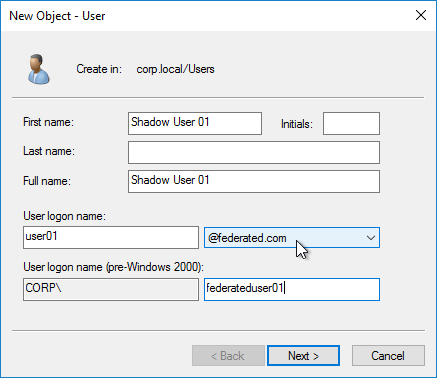Click the pre-Windows 2000 field with federateduser01

pos(292,289)
